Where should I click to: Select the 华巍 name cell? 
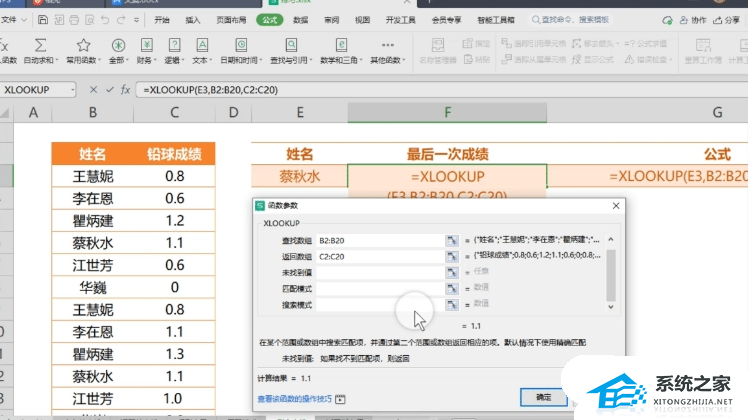click(93, 287)
